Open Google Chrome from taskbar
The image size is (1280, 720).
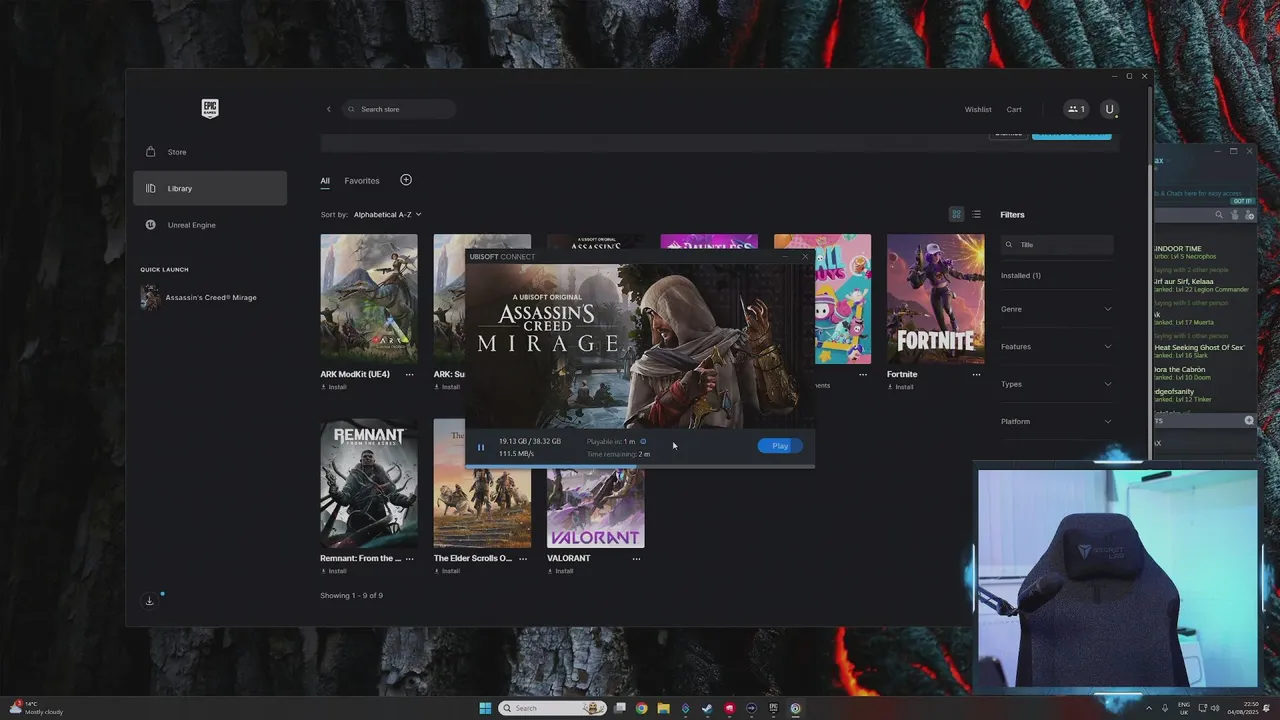[641, 708]
